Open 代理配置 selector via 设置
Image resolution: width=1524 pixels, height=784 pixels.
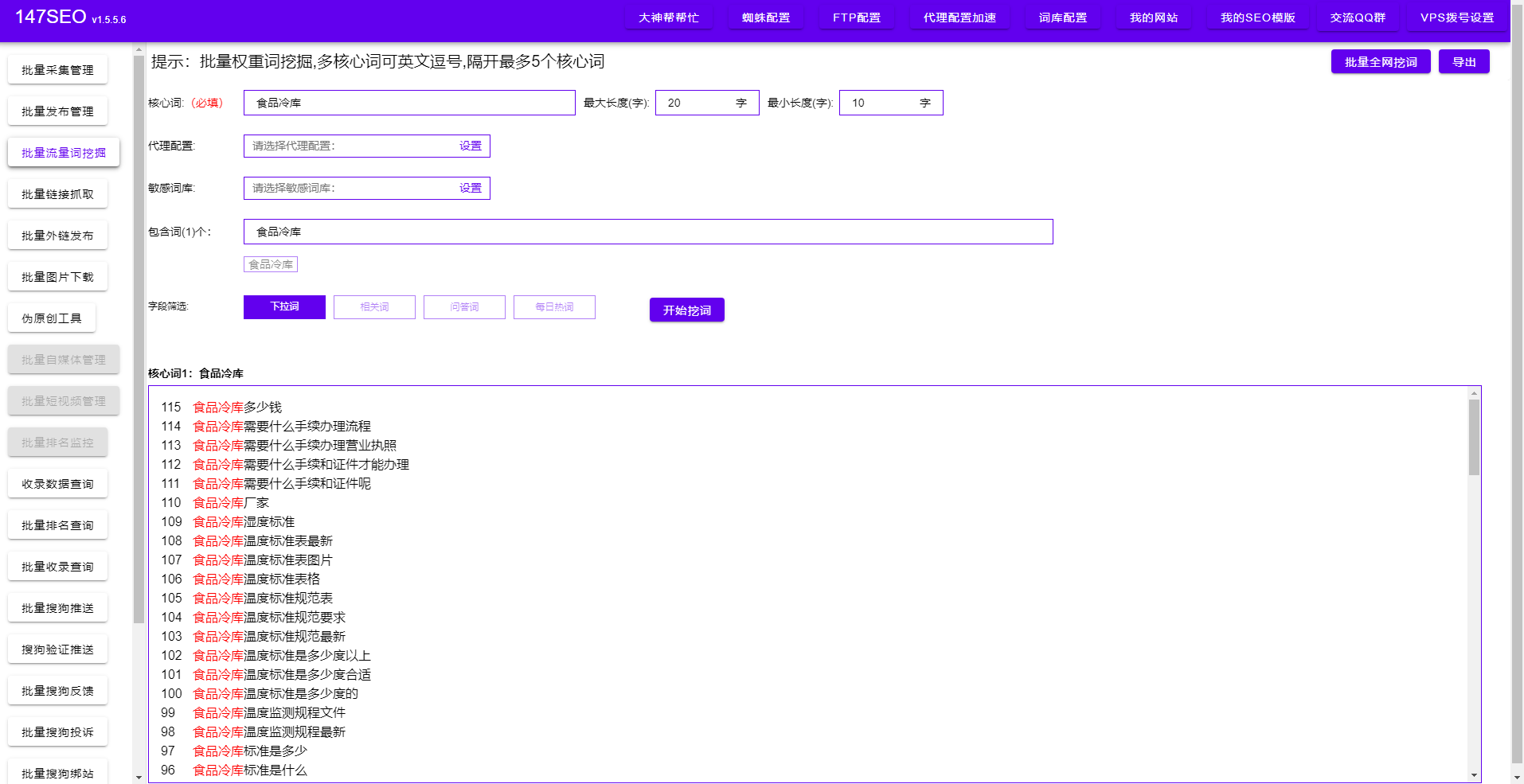470,146
